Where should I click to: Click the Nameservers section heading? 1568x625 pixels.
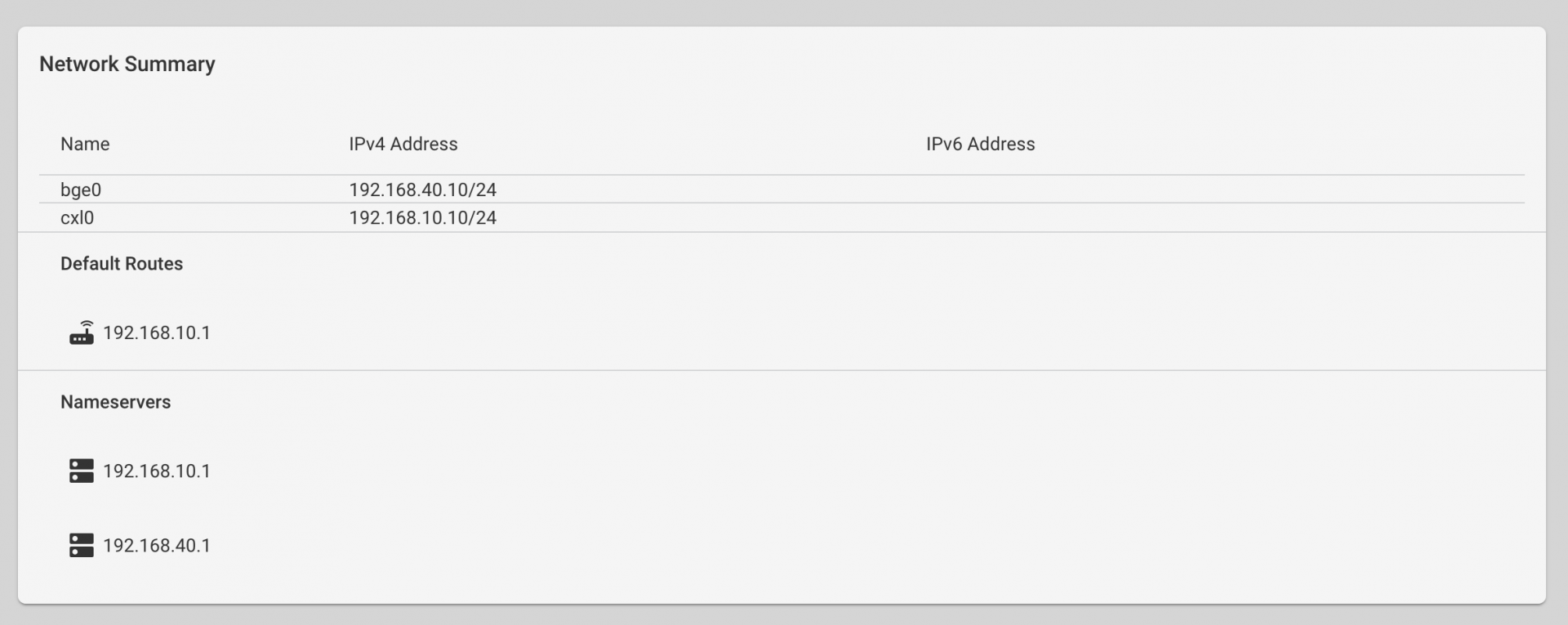click(116, 402)
